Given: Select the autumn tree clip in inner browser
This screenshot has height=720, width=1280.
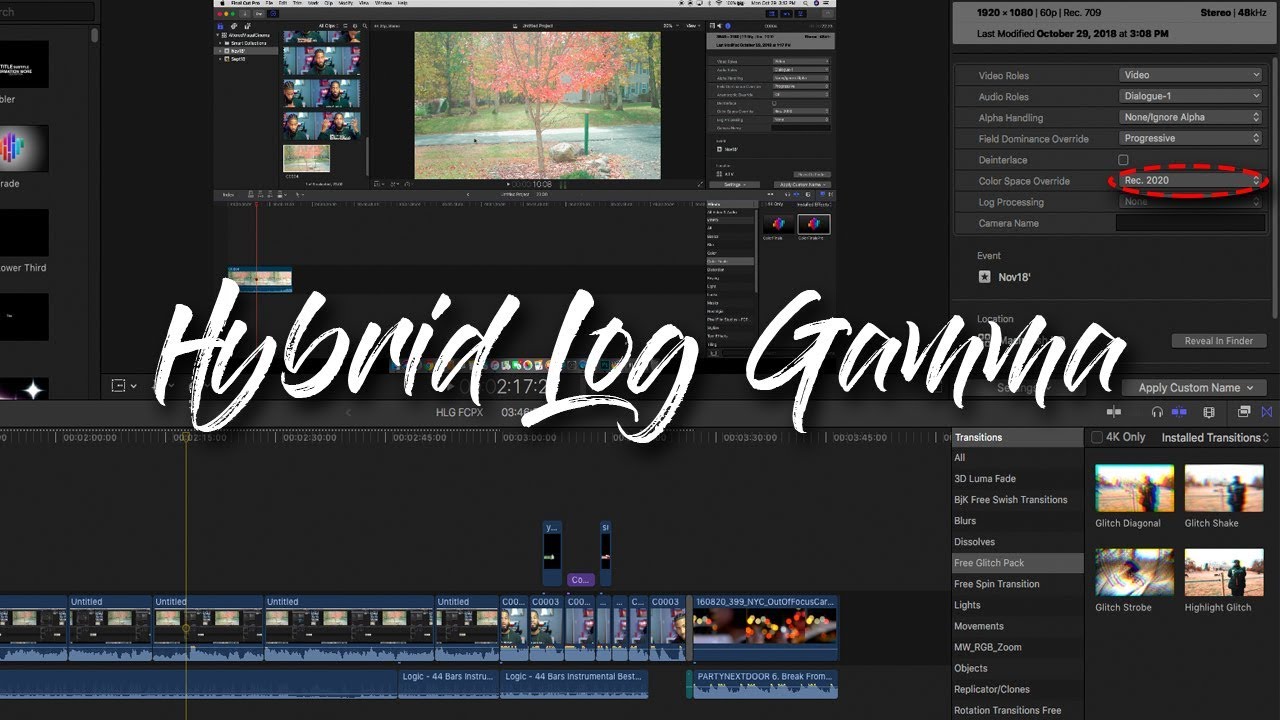Looking at the screenshot, I should (x=306, y=158).
